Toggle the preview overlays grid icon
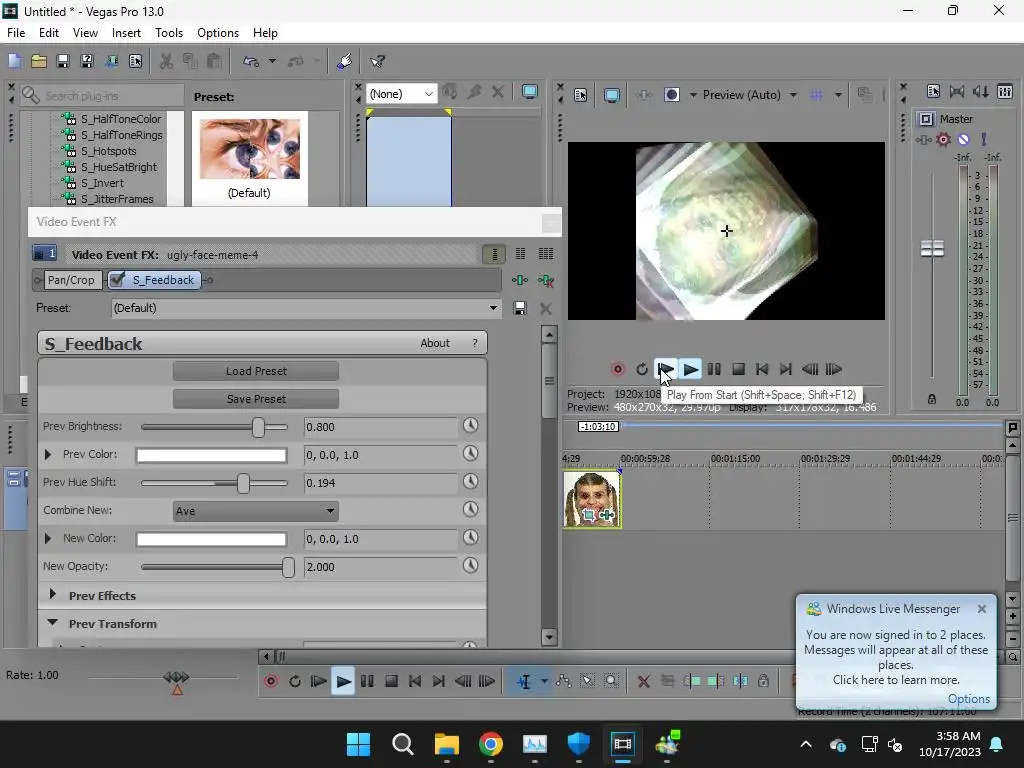Viewport: 1024px width, 768px height. tap(816, 95)
